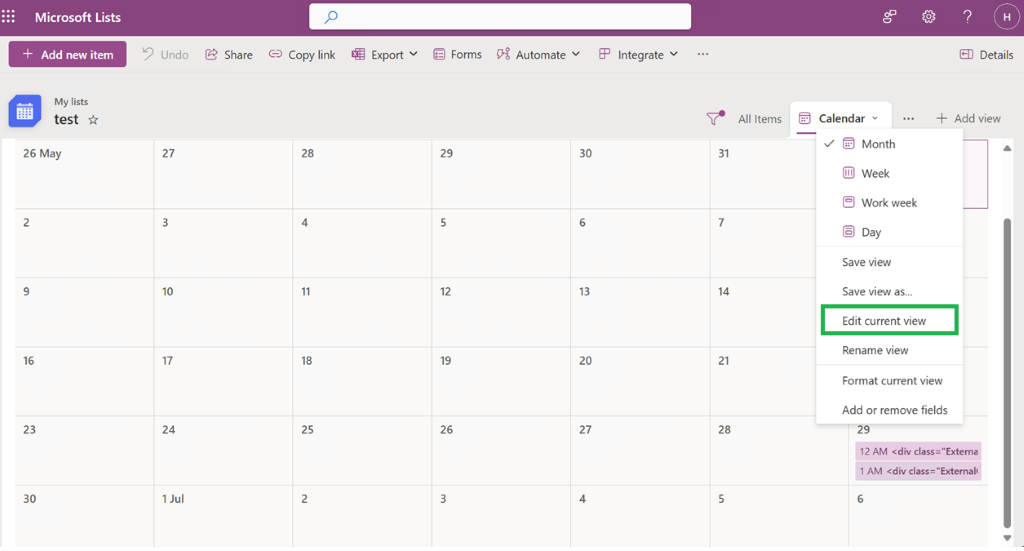Screen dimensions: 1024x551
Task: Expand the Automate dropdown chevron
Action: pos(575,54)
